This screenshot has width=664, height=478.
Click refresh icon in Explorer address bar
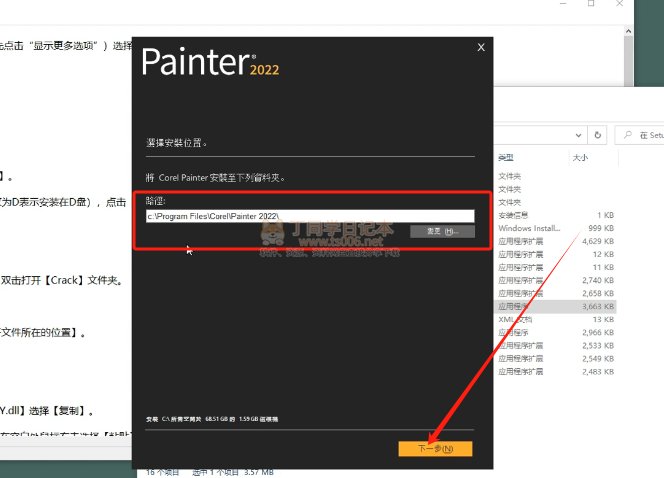[x=598, y=135]
